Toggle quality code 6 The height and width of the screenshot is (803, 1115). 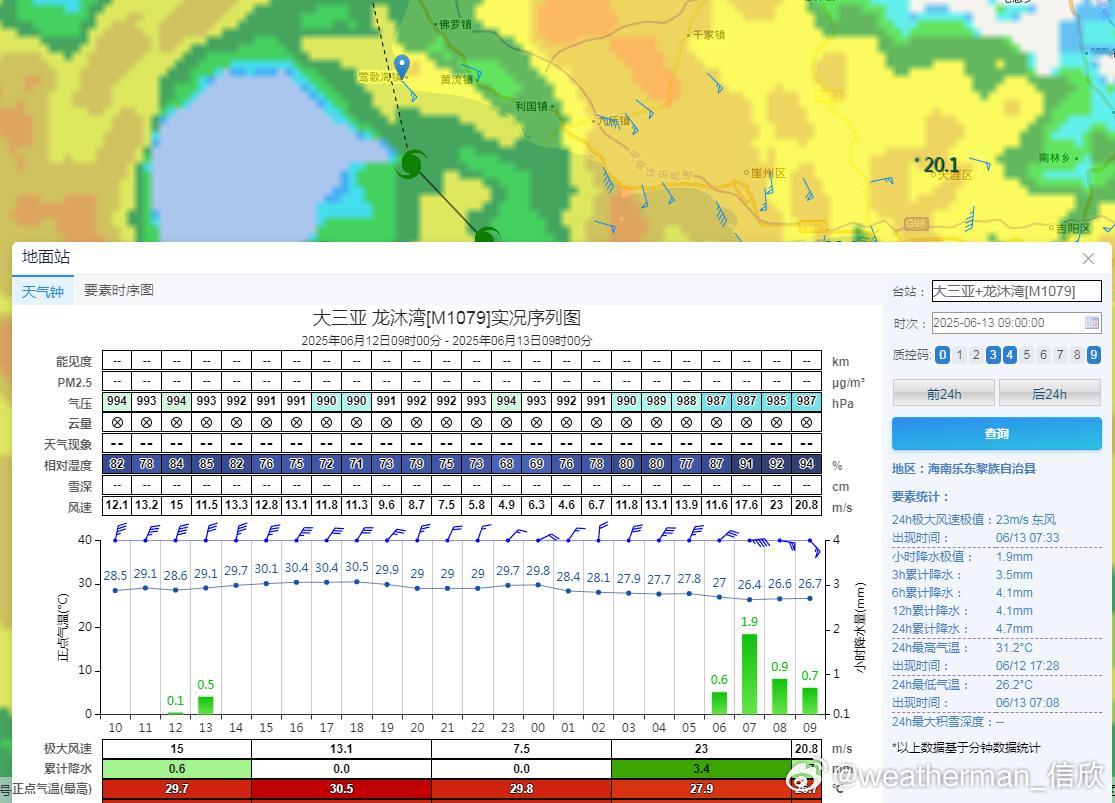[x=1043, y=354]
